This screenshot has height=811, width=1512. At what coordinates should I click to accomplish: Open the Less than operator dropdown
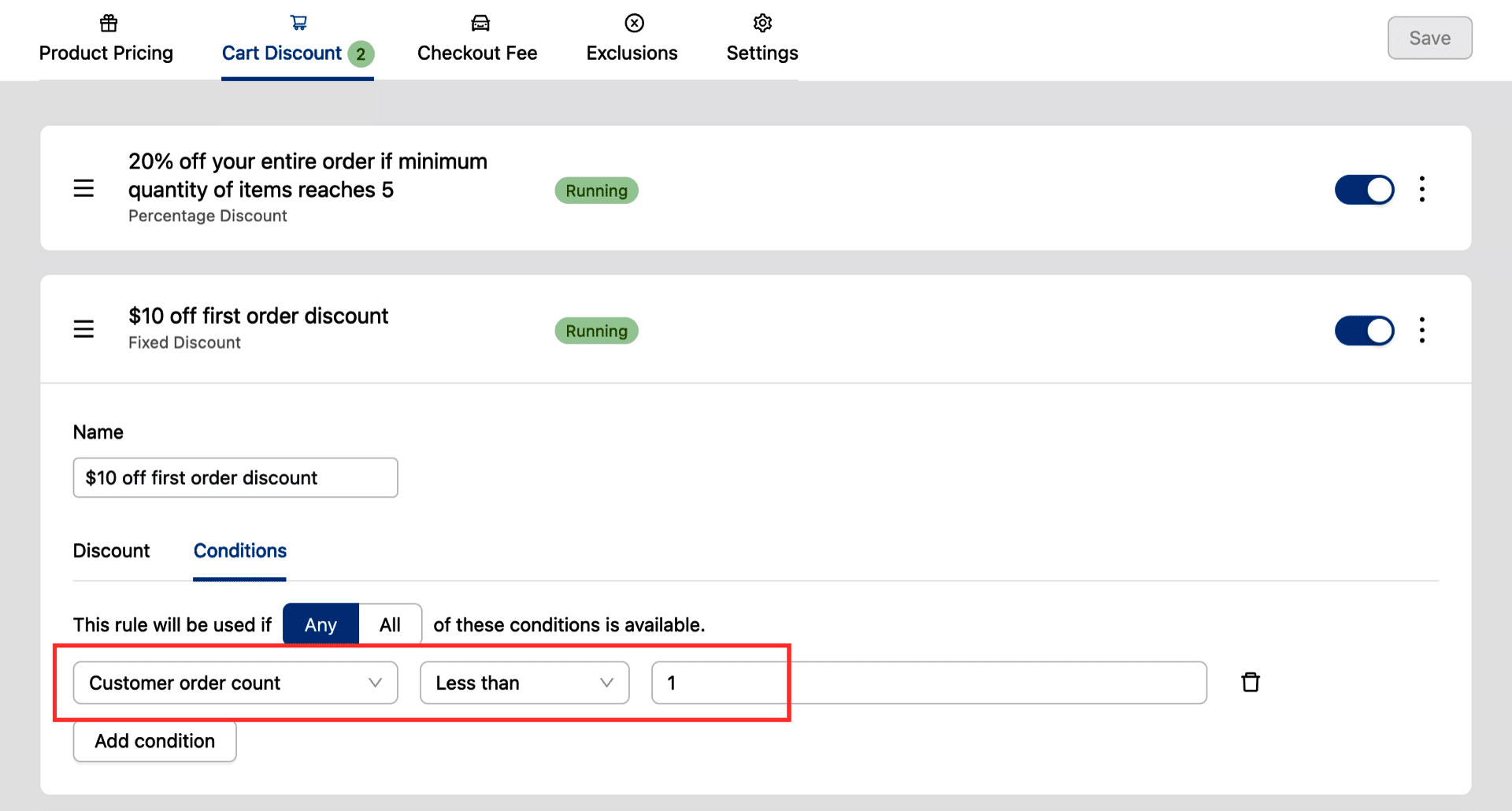point(524,683)
